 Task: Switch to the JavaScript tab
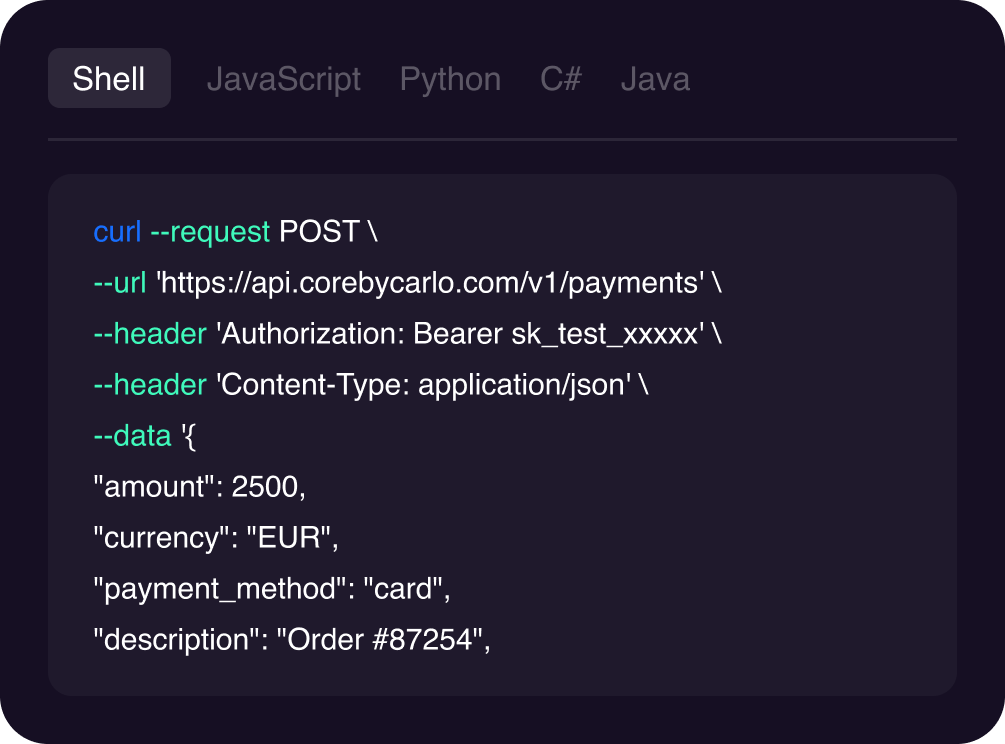pyautogui.click(x=284, y=78)
